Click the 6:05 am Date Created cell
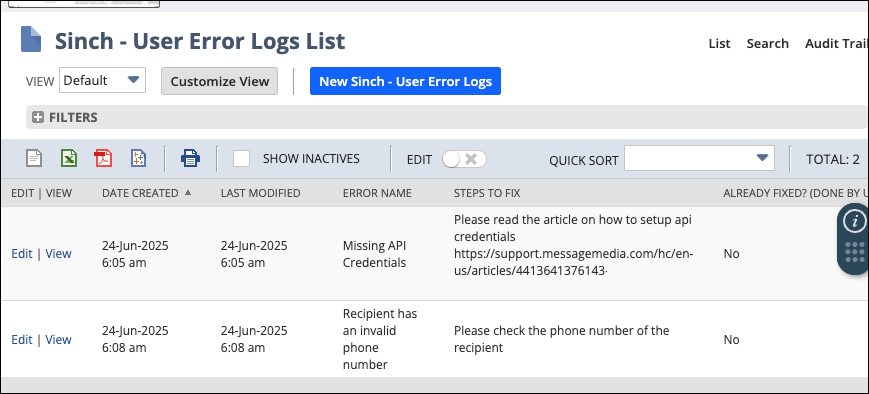This screenshot has width=869, height=394. [x=135, y=254]
